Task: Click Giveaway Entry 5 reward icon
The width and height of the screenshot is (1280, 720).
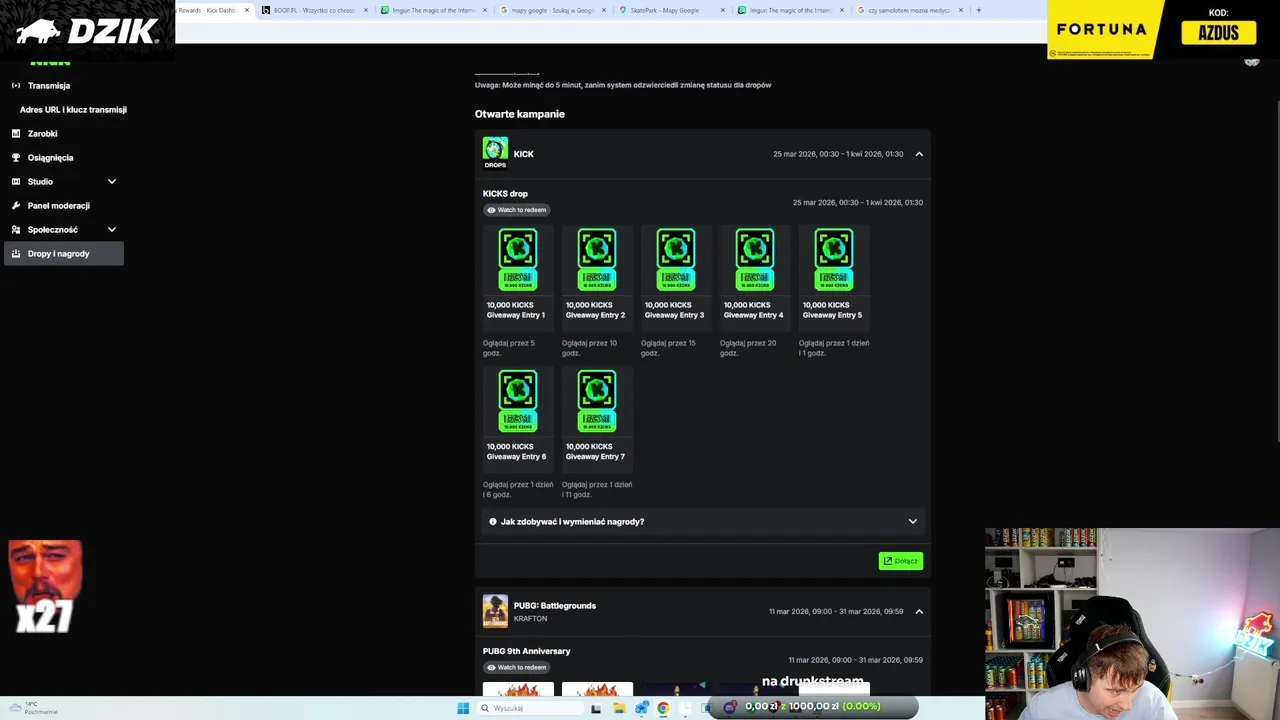Action: pos(834,260)
